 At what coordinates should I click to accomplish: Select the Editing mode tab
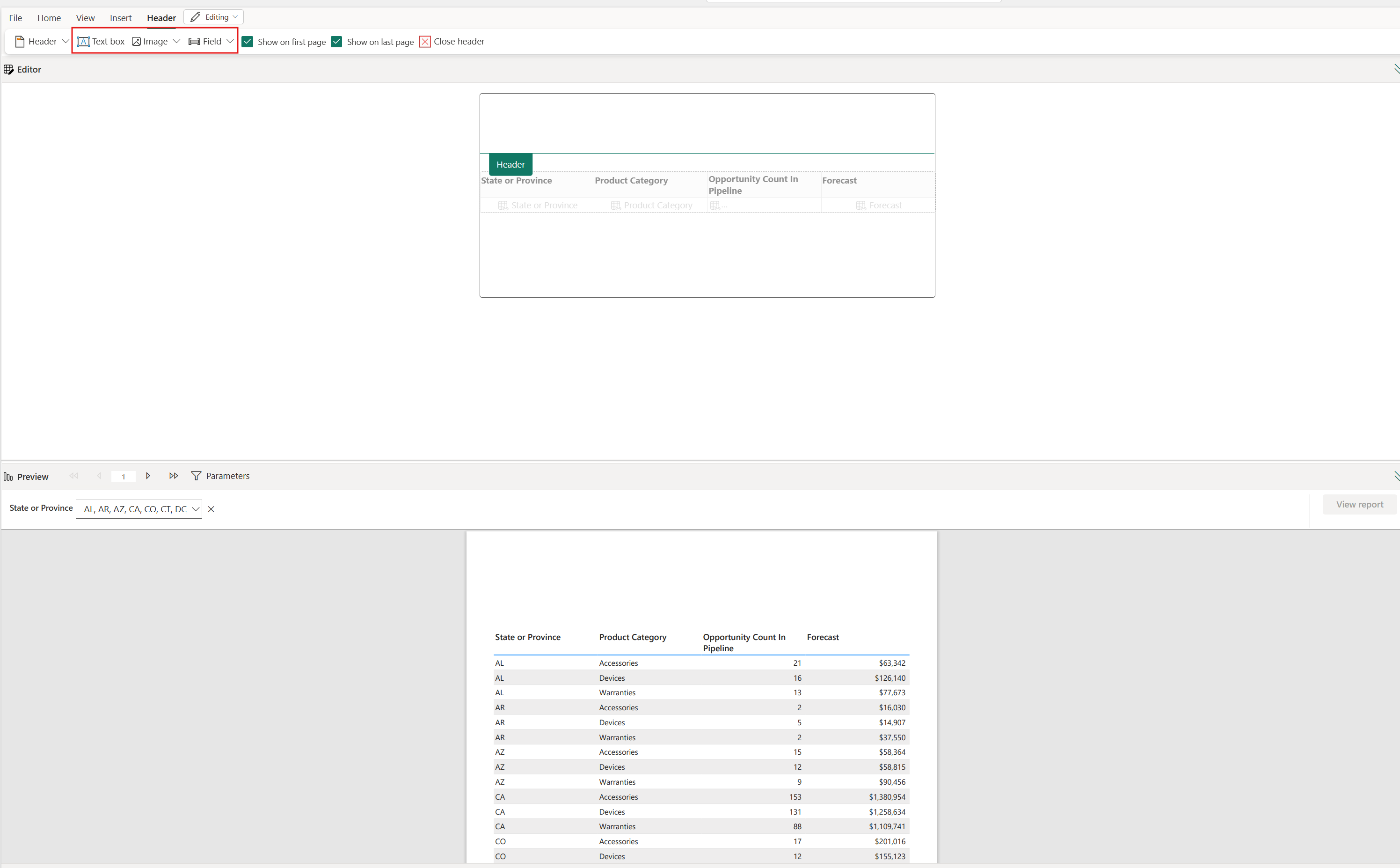click(x=213, y=17)
